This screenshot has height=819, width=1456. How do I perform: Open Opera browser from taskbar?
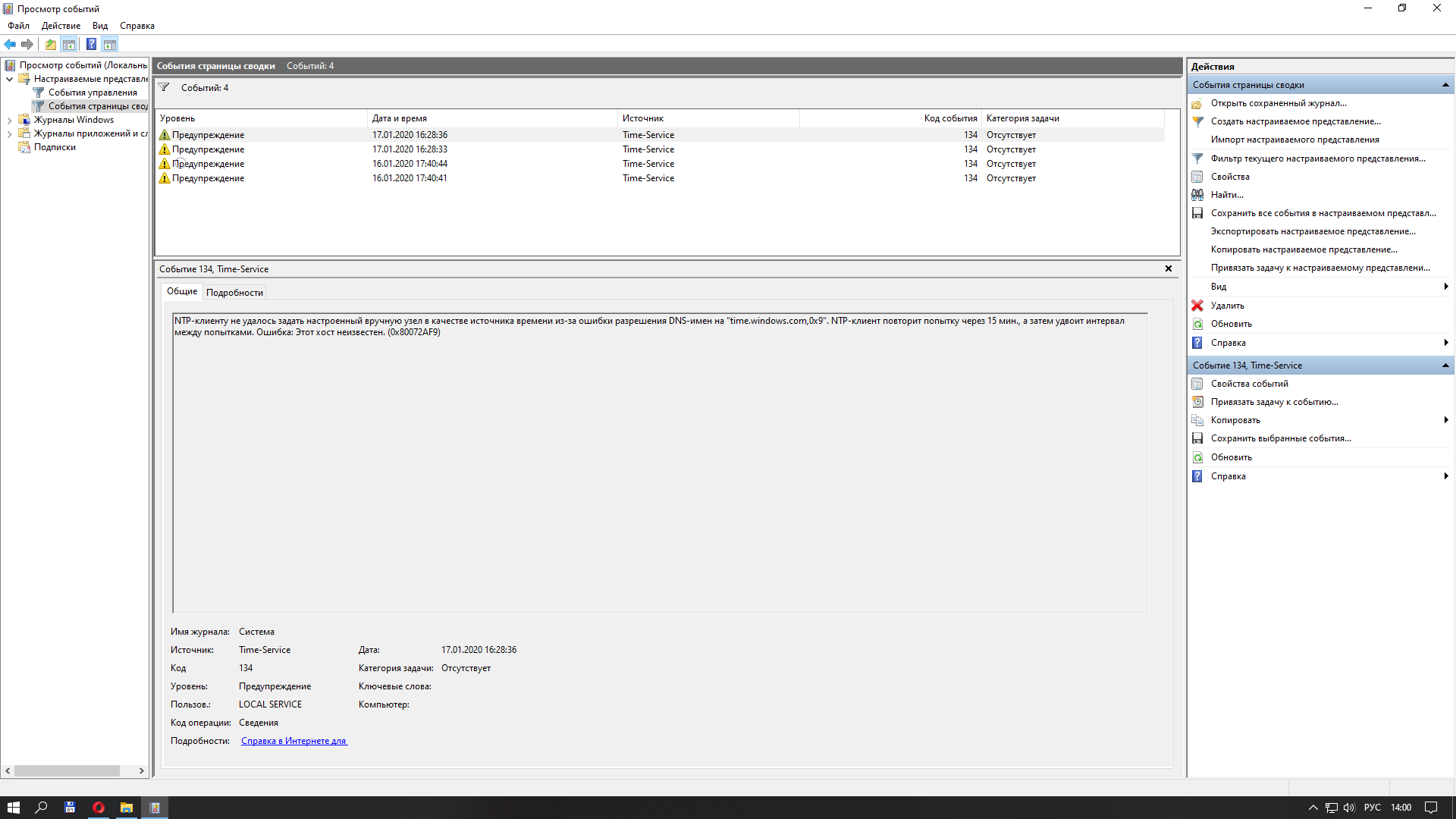98,808
